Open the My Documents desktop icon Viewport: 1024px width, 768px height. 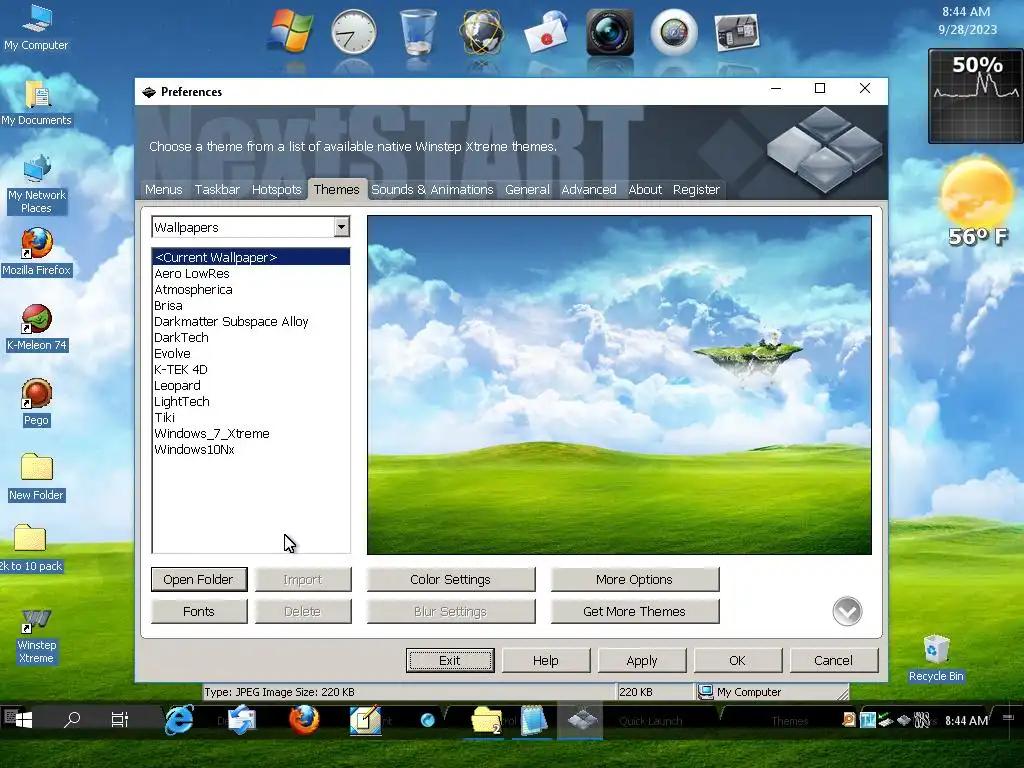[x=36, y=103]
